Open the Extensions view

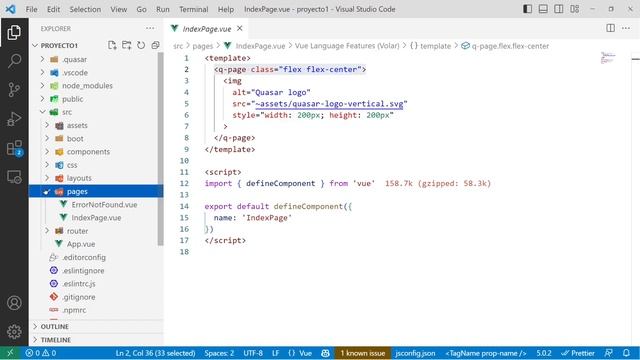[x=14, y=148]
